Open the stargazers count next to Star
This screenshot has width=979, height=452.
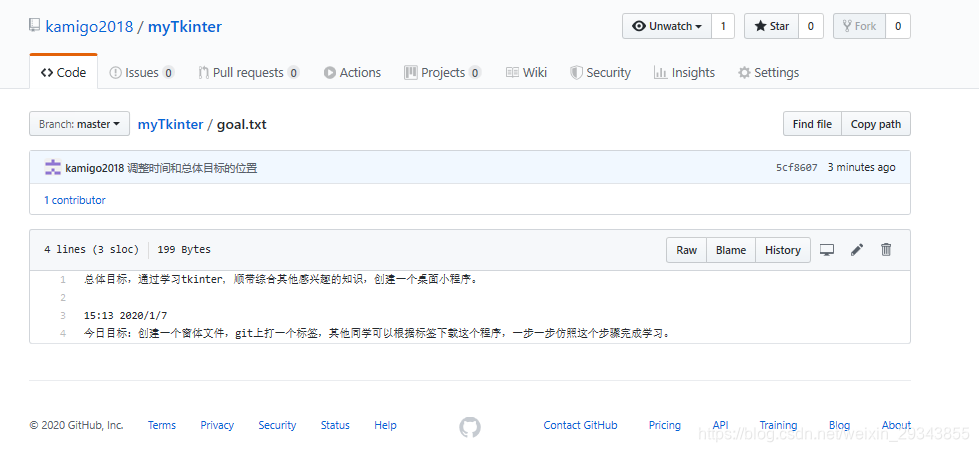point(811,26)
